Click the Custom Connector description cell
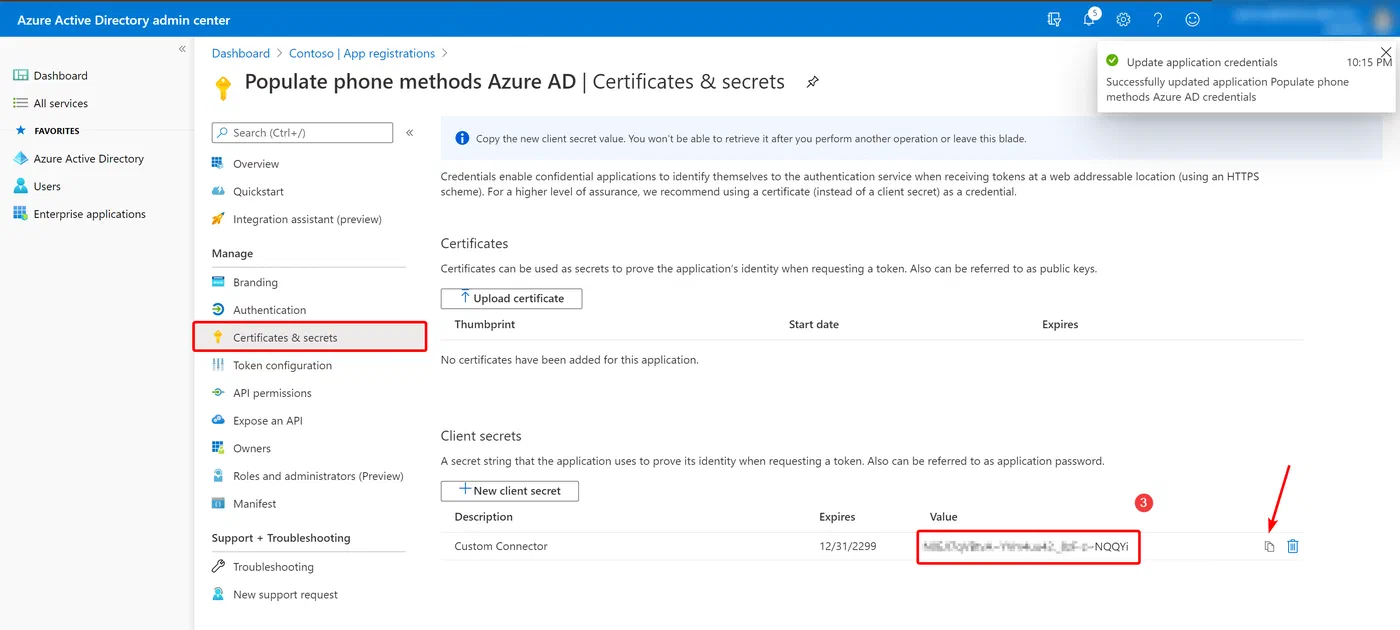The image size is (1400, 630). [x=501, y=547]
